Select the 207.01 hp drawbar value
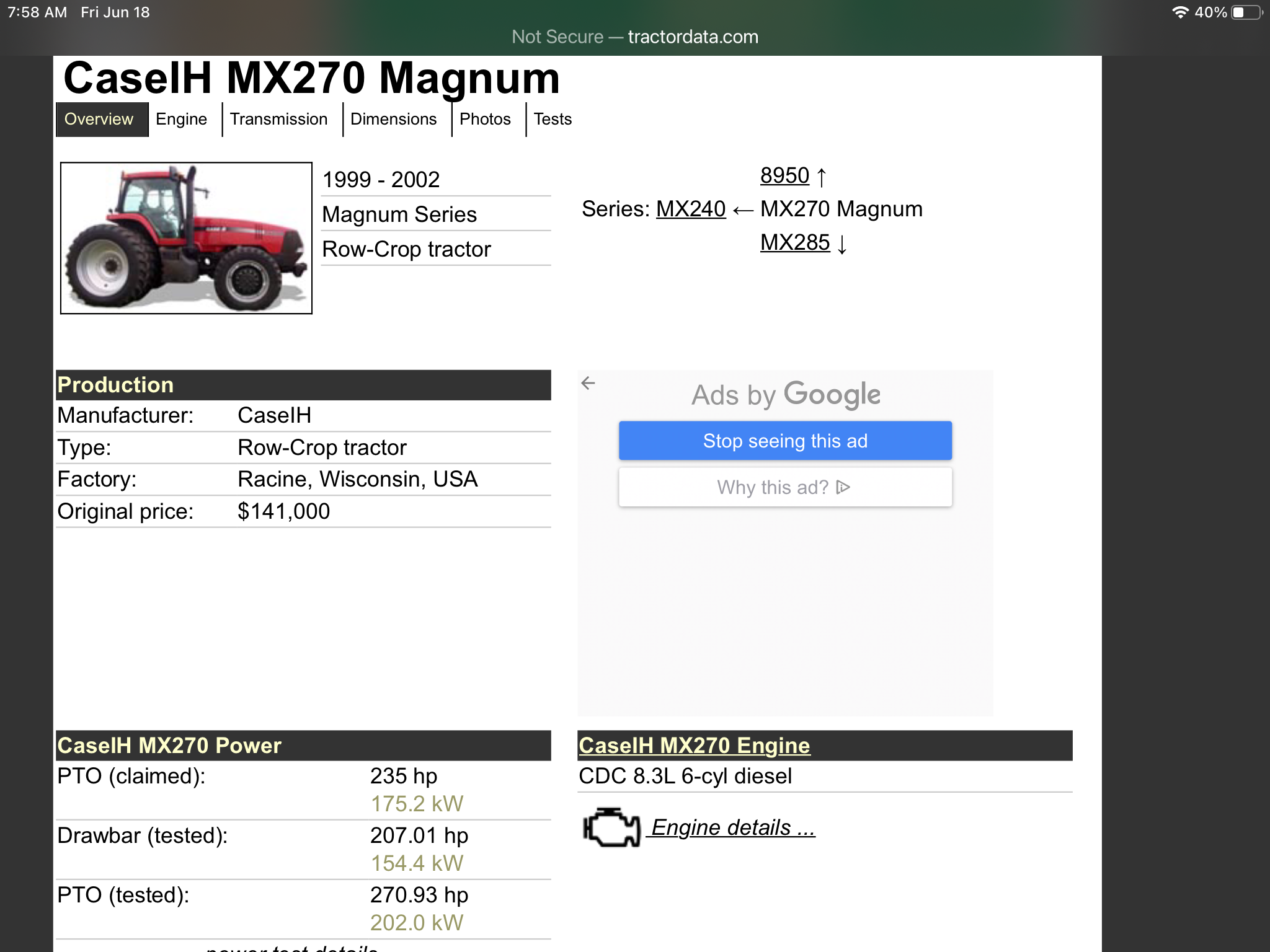The height and width of the screenshot is (952, 1270). click(x=419, y=835)
